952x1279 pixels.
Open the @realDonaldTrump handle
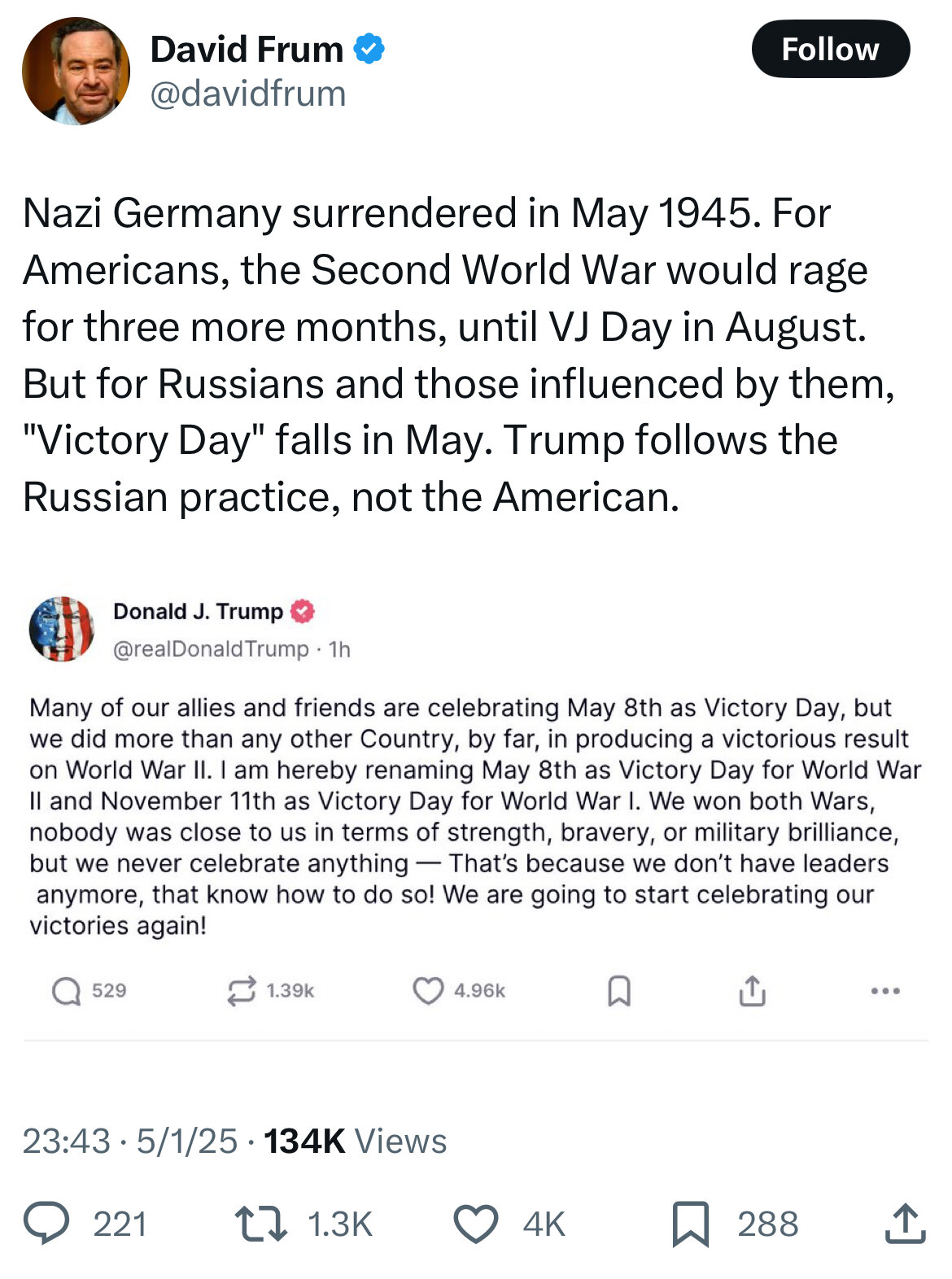[x=211, y=648]
